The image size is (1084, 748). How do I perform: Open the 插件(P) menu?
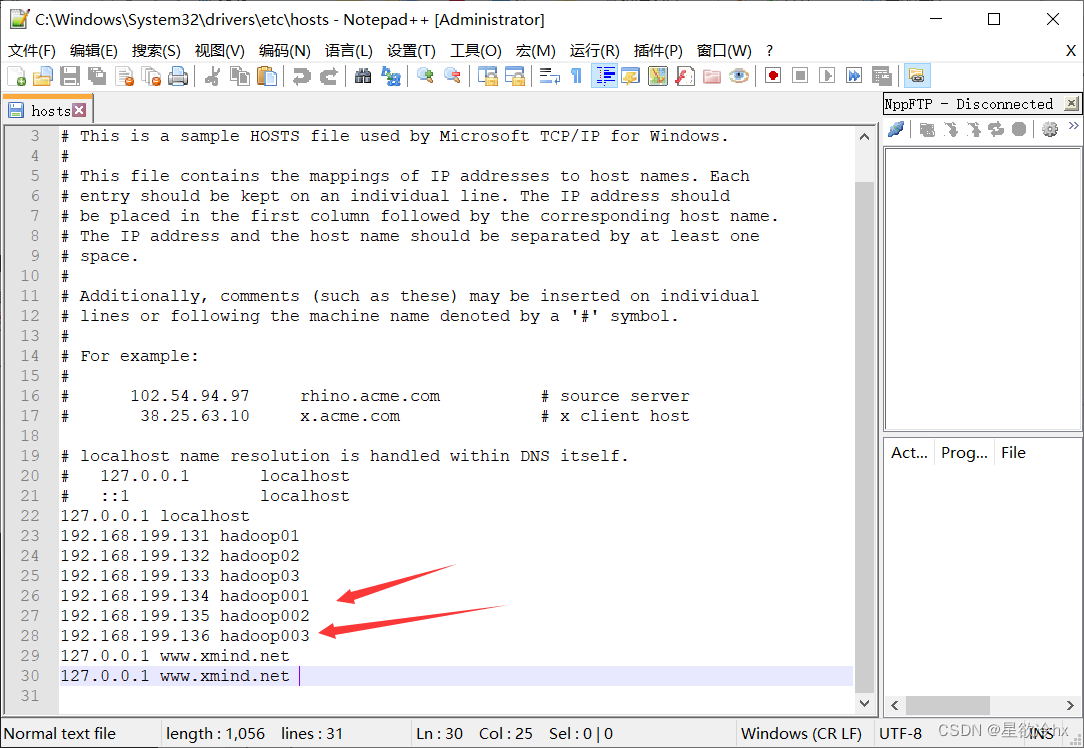(658, 50)
